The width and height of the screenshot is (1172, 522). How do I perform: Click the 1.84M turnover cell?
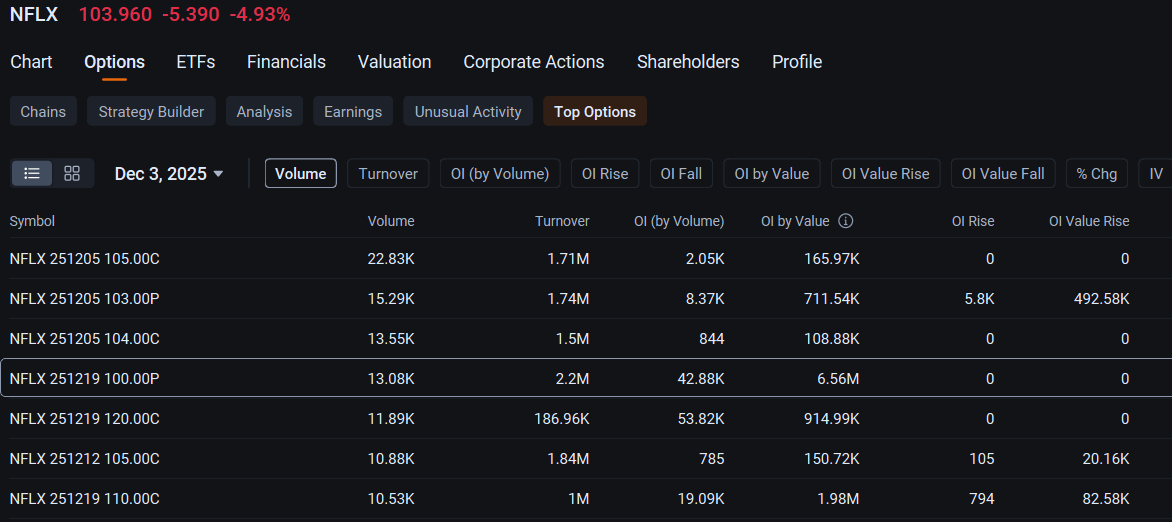tap(567, 458)
